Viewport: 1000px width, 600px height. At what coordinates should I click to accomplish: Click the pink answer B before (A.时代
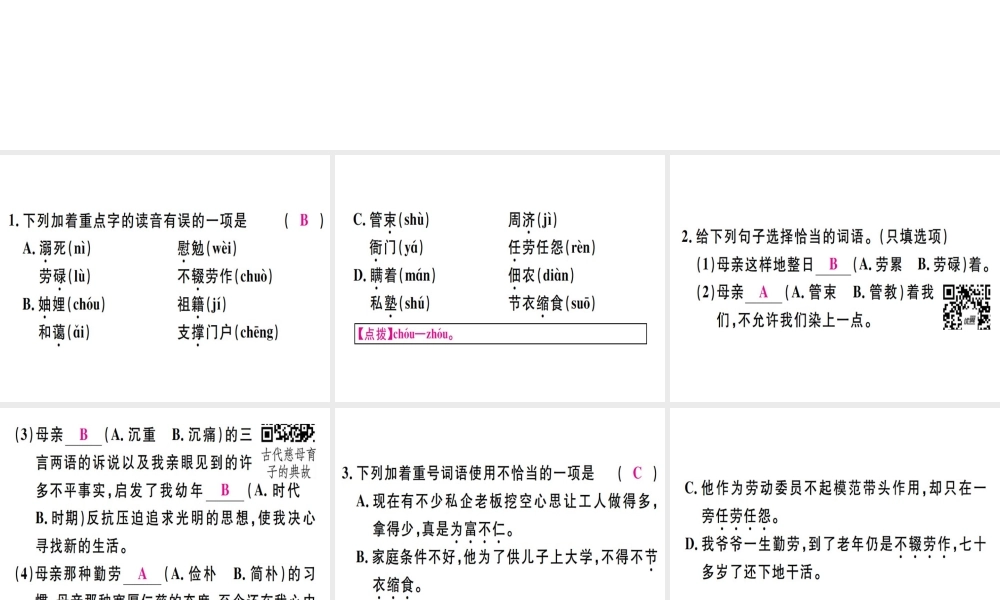click(225, 490)
